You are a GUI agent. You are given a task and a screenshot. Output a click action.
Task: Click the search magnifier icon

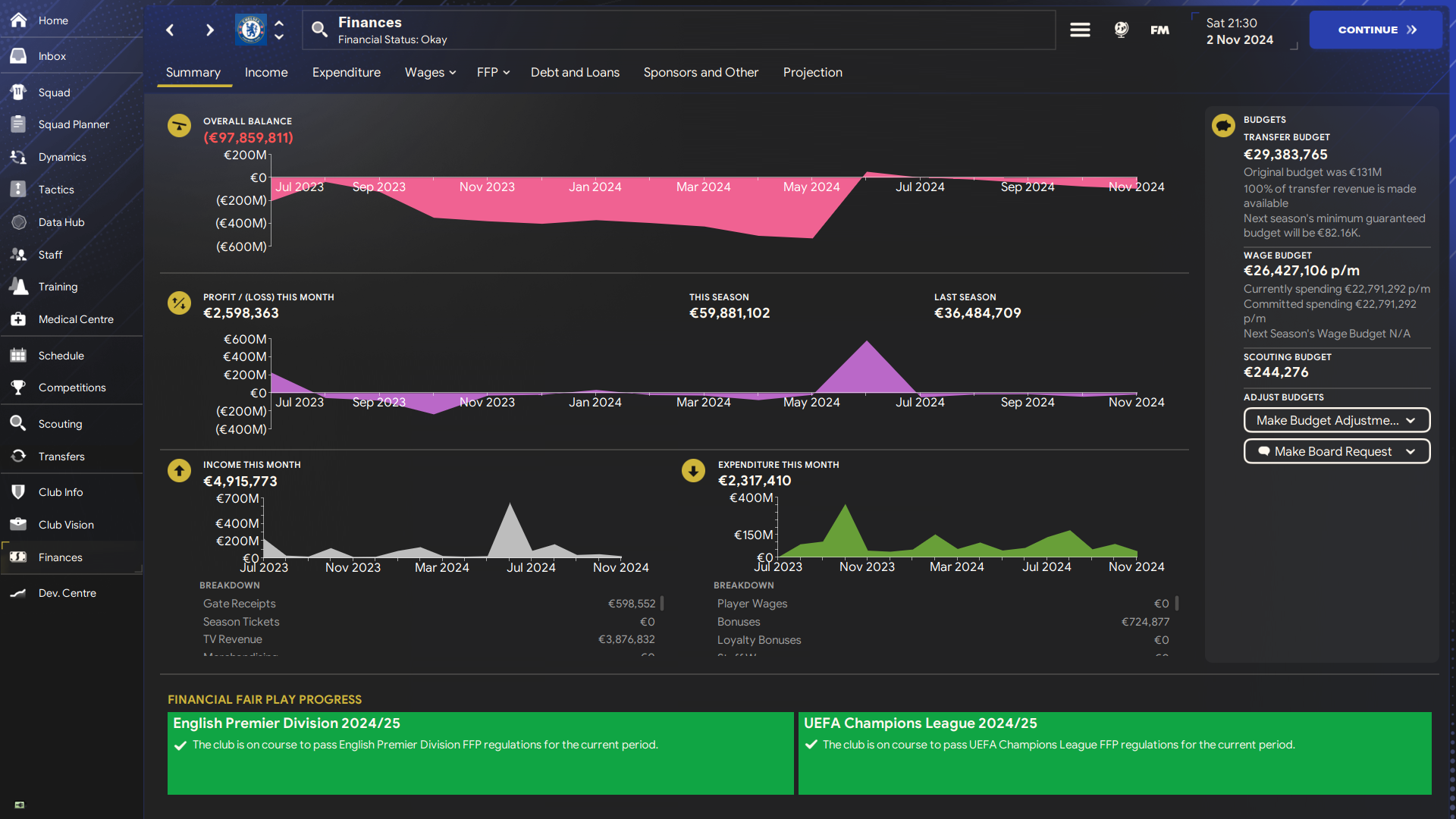coord(319,30)
